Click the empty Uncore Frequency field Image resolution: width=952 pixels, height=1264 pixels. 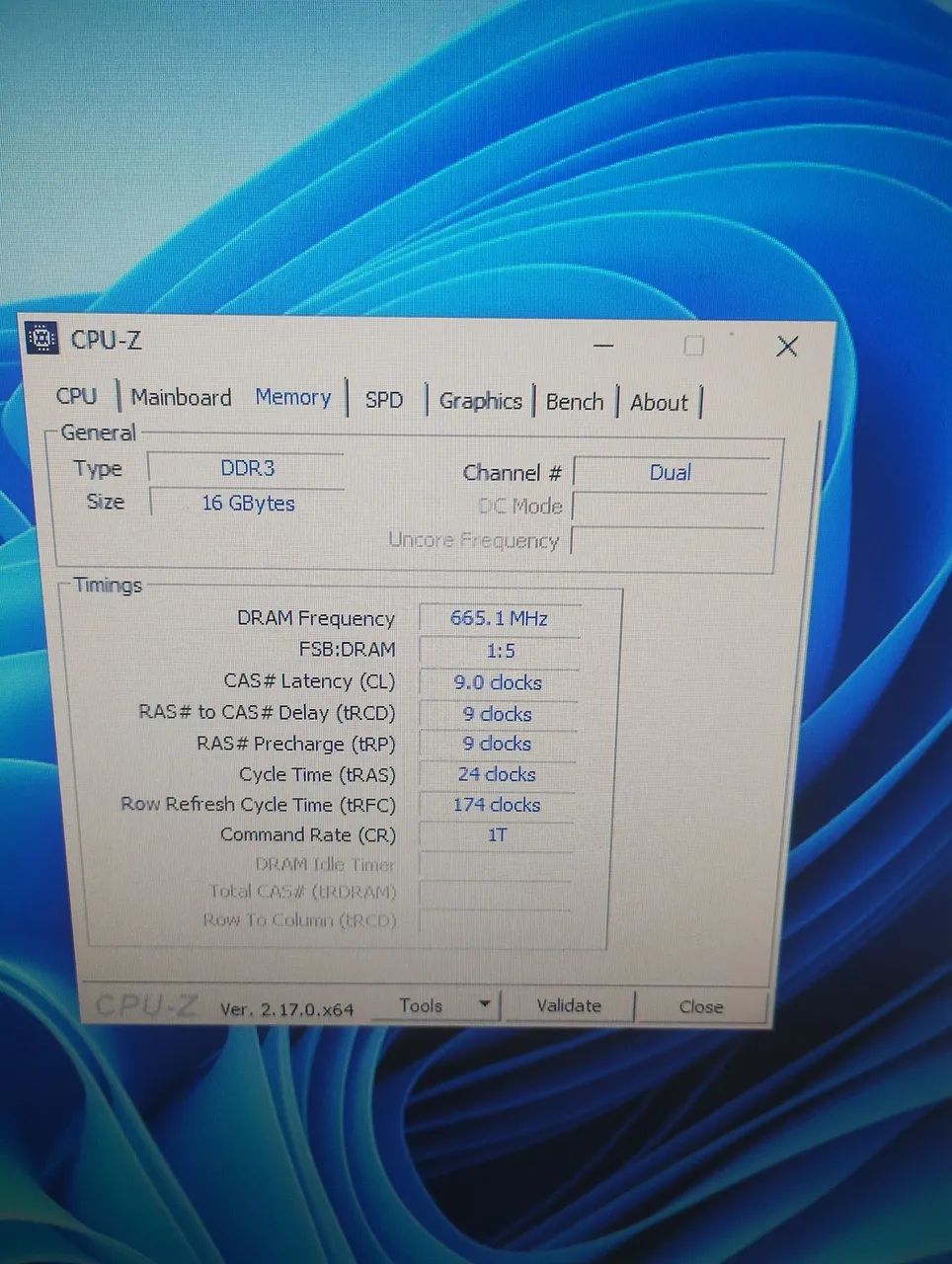click(x=669, y=540)
